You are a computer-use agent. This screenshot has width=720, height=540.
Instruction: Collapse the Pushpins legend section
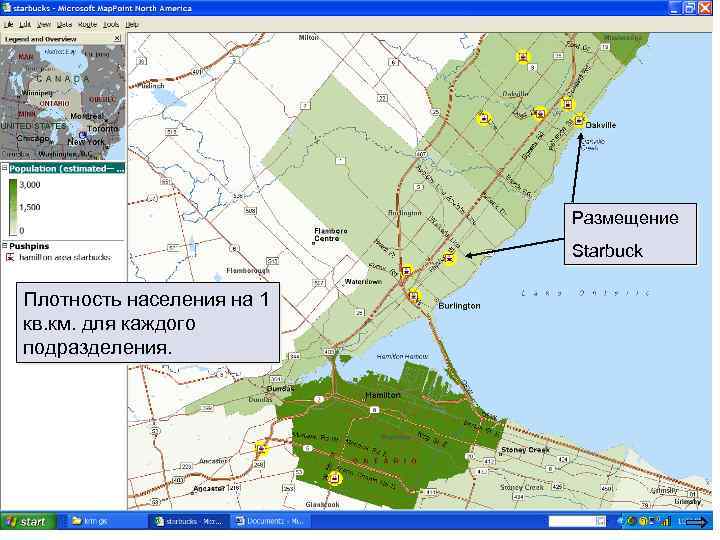(x=5, y=246)
